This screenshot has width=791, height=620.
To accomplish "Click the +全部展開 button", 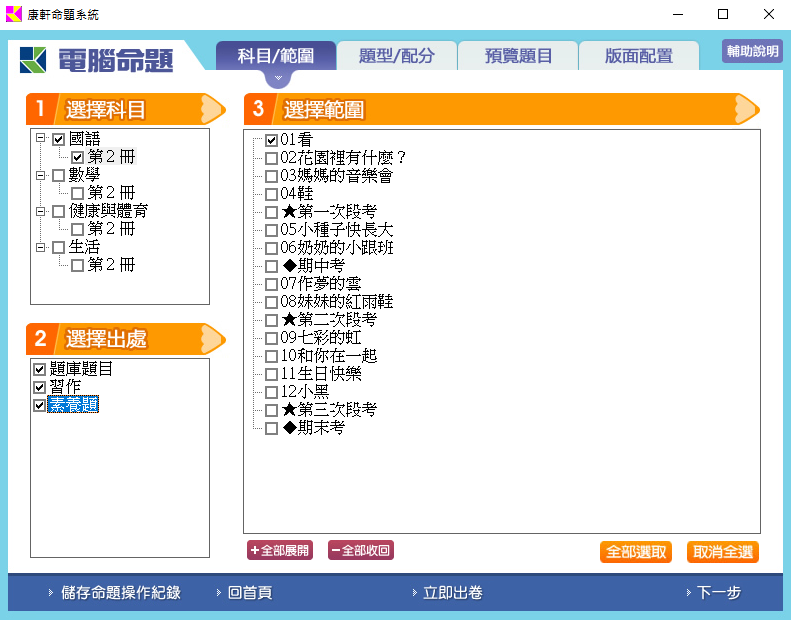I will [280, 550].
